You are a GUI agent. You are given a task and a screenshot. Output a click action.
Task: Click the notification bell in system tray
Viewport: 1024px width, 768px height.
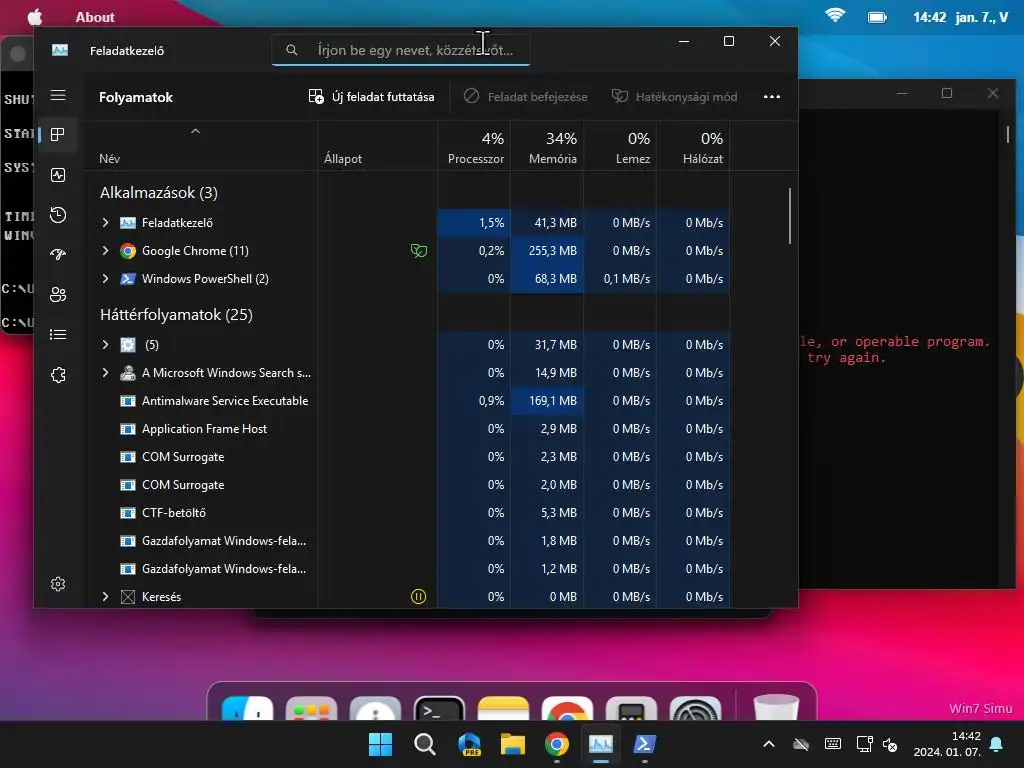click(996, 744)
